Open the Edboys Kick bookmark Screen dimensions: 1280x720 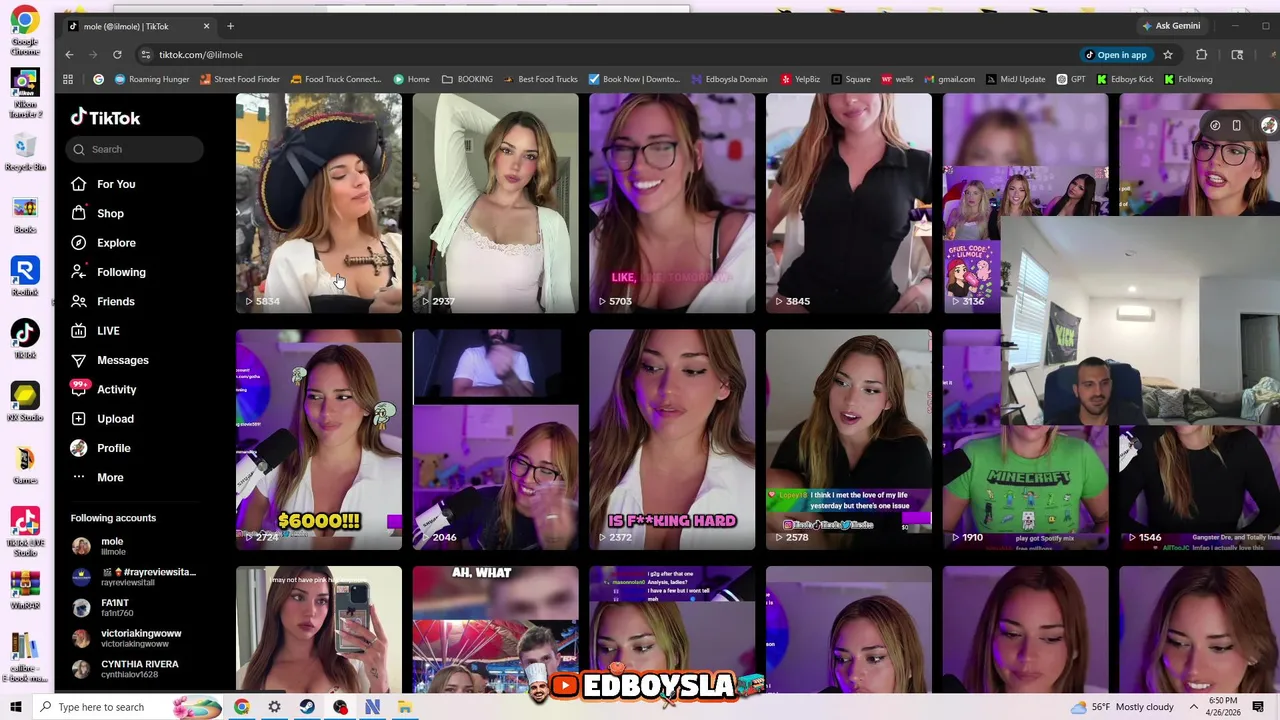point(1125,79)
